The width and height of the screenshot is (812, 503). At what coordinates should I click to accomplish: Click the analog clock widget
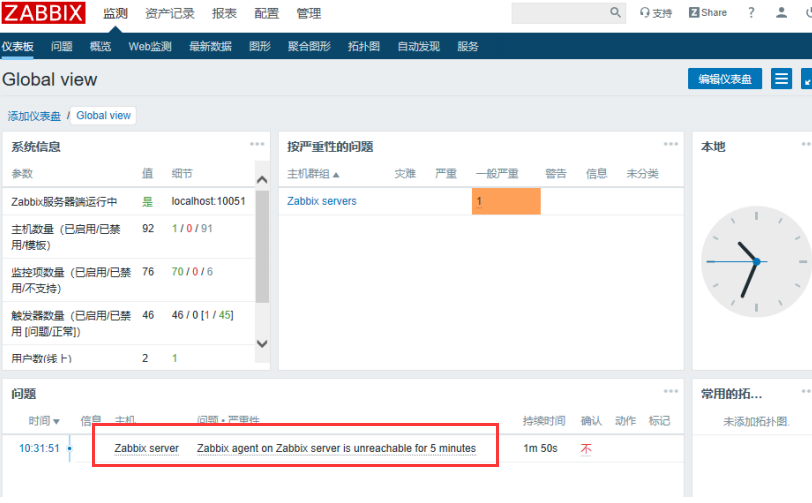click(756, 262)
